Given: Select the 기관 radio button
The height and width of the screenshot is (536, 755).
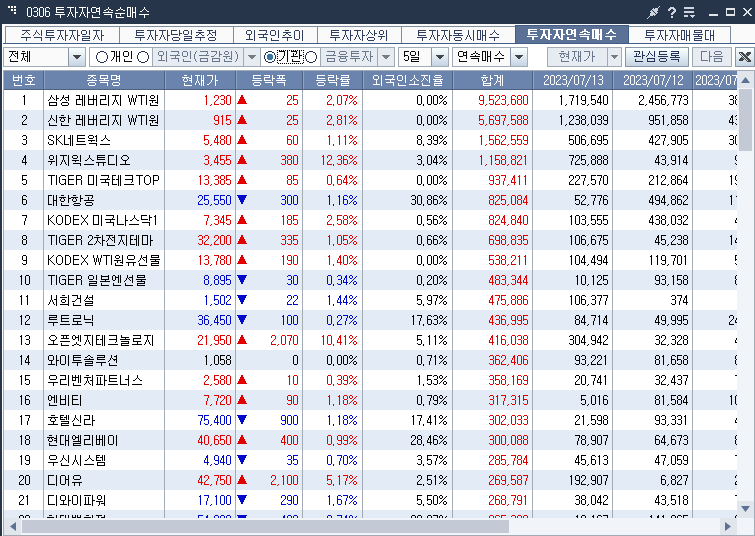Looking at the screenshot, I should 270,57.
